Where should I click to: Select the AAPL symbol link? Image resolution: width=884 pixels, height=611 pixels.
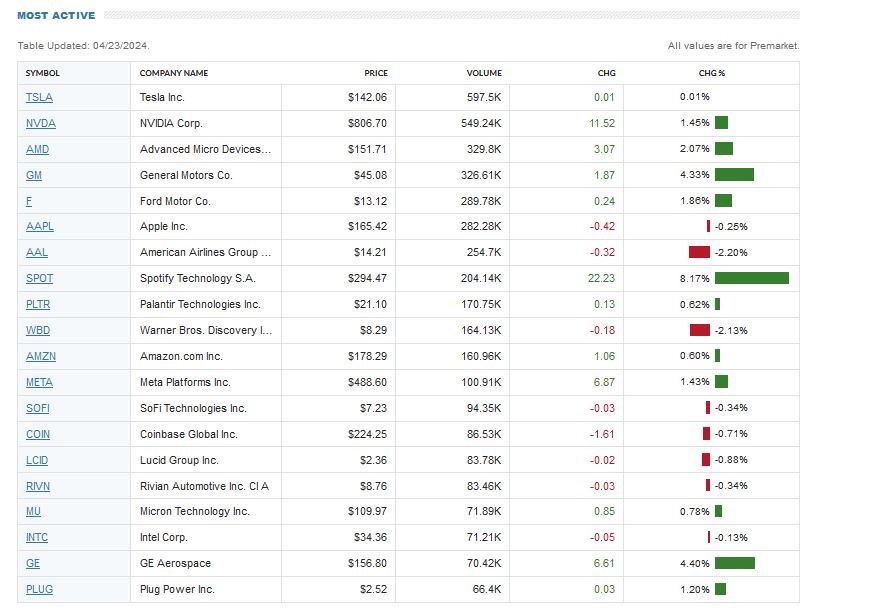40,227
